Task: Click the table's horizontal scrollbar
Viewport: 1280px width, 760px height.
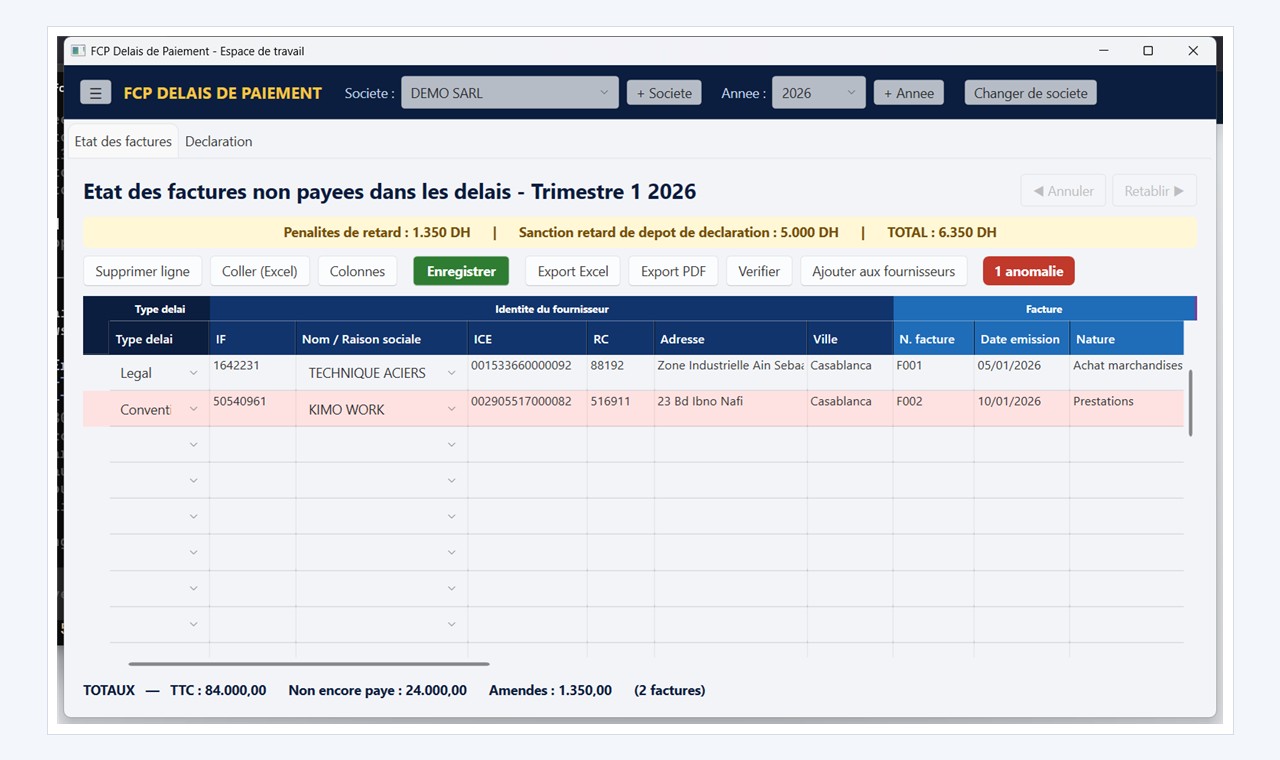Action: [309, 663]
